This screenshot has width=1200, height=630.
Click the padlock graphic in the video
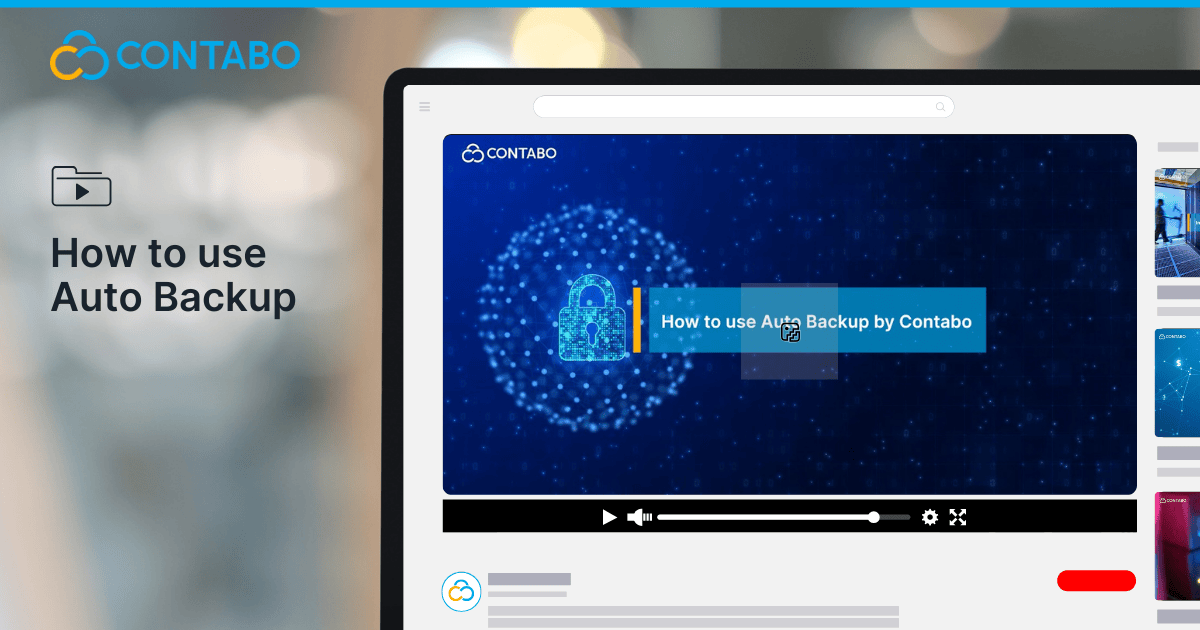pos(592,321)
